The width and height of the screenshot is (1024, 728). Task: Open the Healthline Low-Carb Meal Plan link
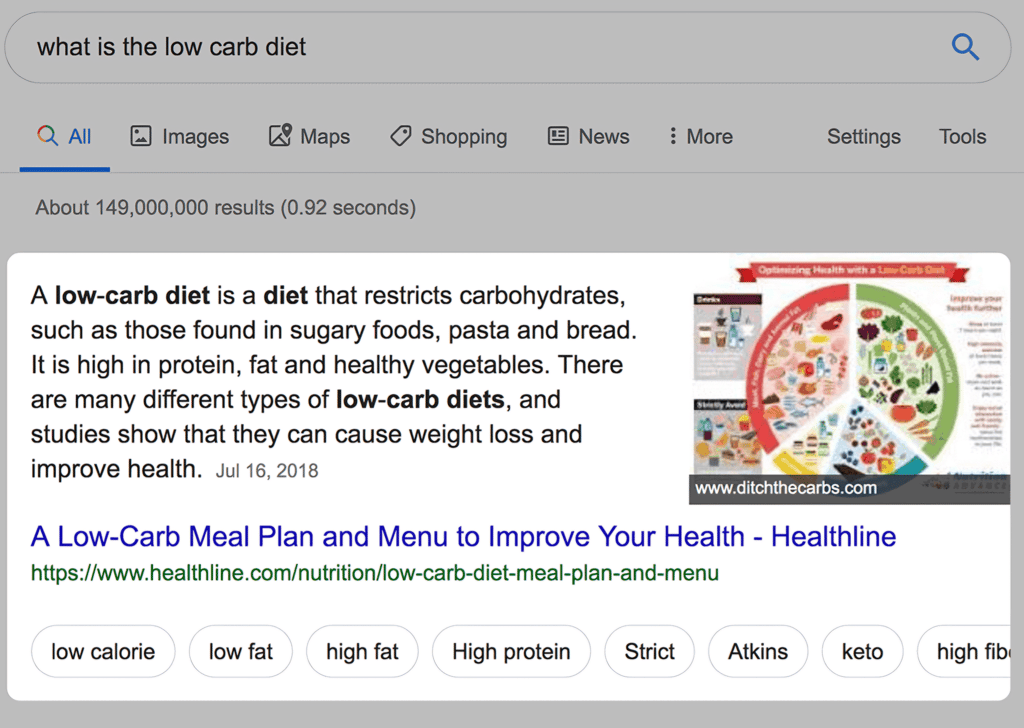463,537
